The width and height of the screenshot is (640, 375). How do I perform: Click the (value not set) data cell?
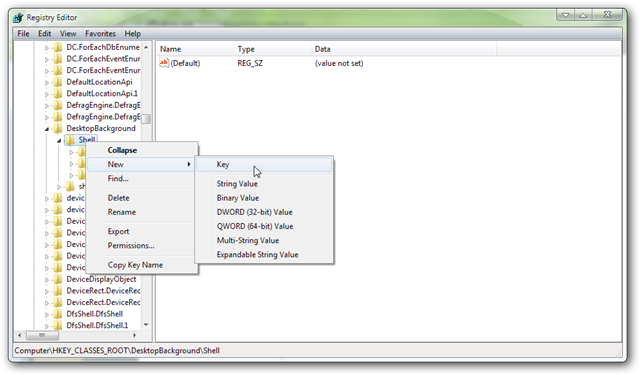(x=339, y=63)
